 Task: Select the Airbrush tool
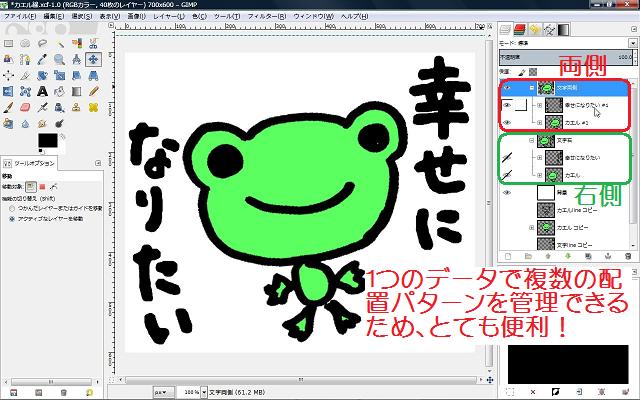[x=42, y=107]
